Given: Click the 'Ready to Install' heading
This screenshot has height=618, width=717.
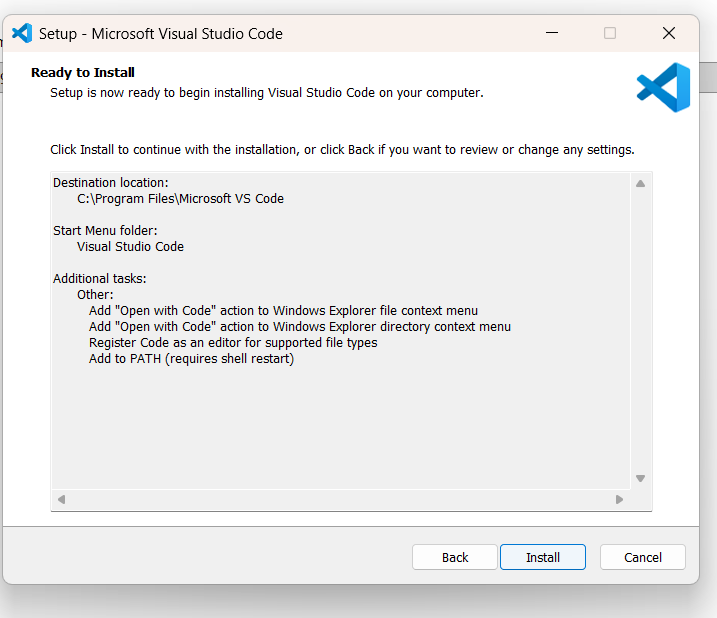Looking at the screenshot, I should 83,72.
